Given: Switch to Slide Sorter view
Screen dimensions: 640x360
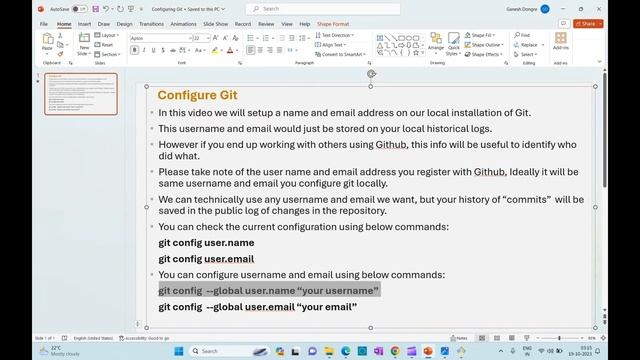Looking at the screenshot, I should (497, 338).
